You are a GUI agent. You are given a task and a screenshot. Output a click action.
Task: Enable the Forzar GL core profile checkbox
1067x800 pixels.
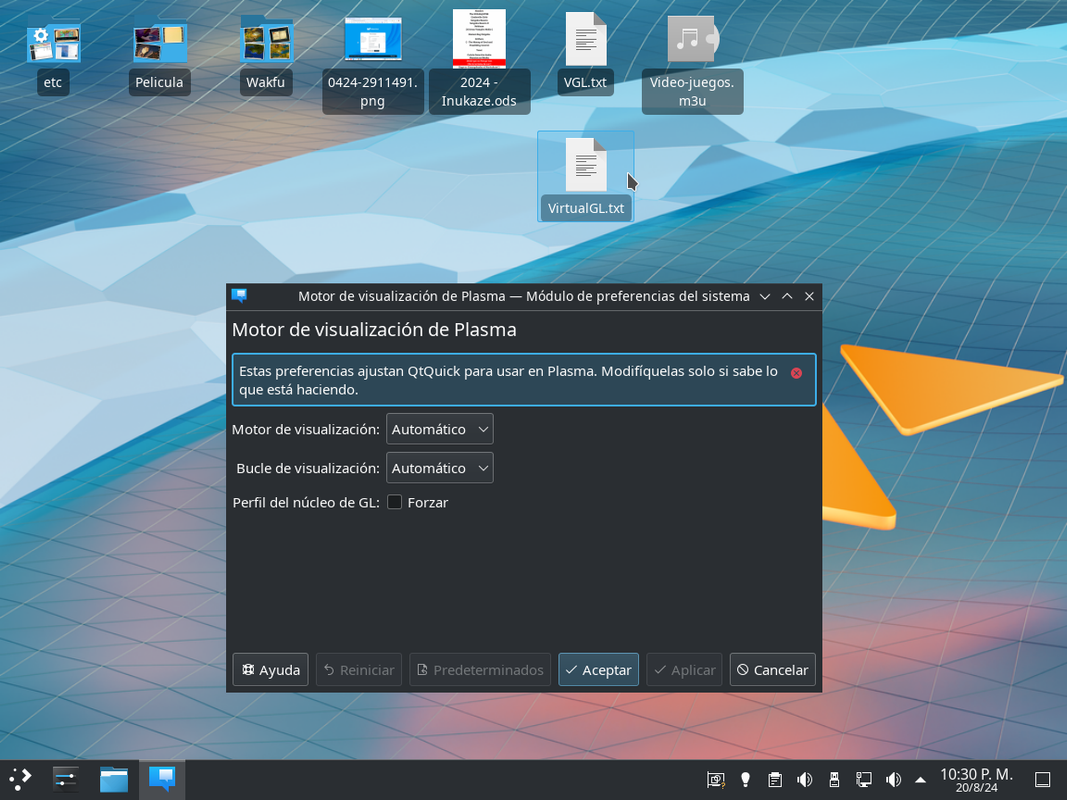click(395, 502)
